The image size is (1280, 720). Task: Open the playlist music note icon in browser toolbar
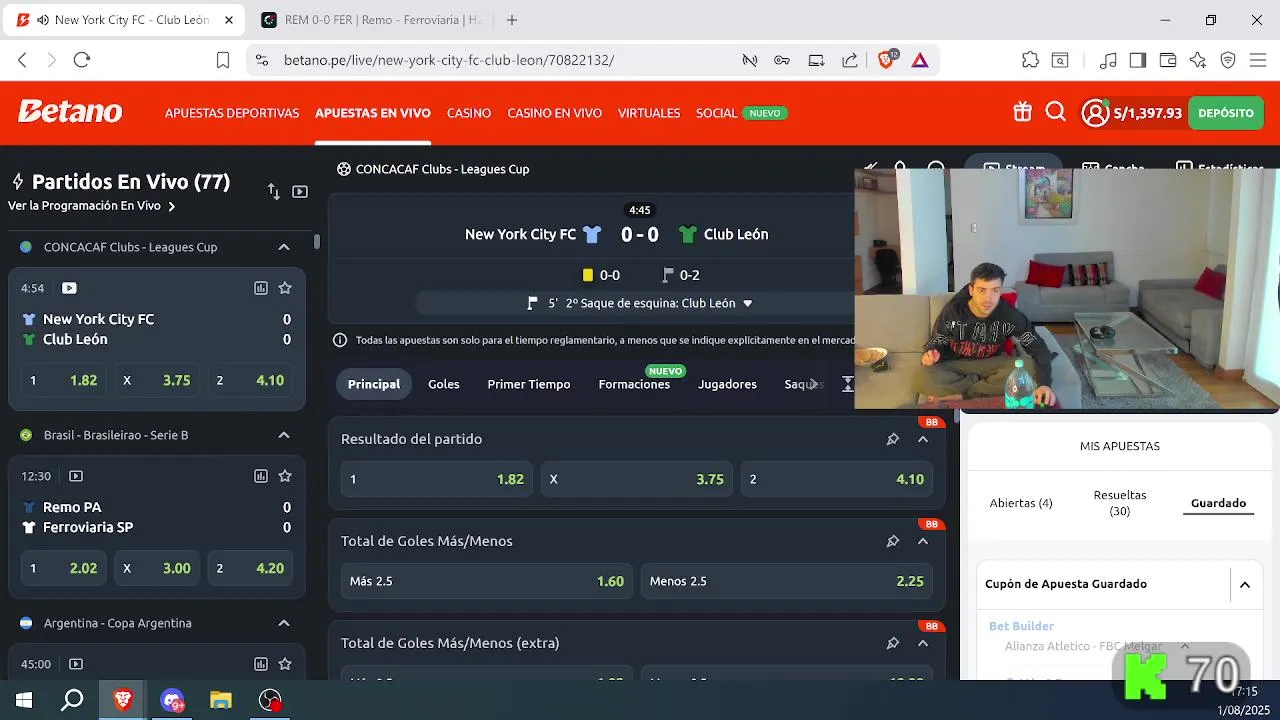[x=1107, y=60]
